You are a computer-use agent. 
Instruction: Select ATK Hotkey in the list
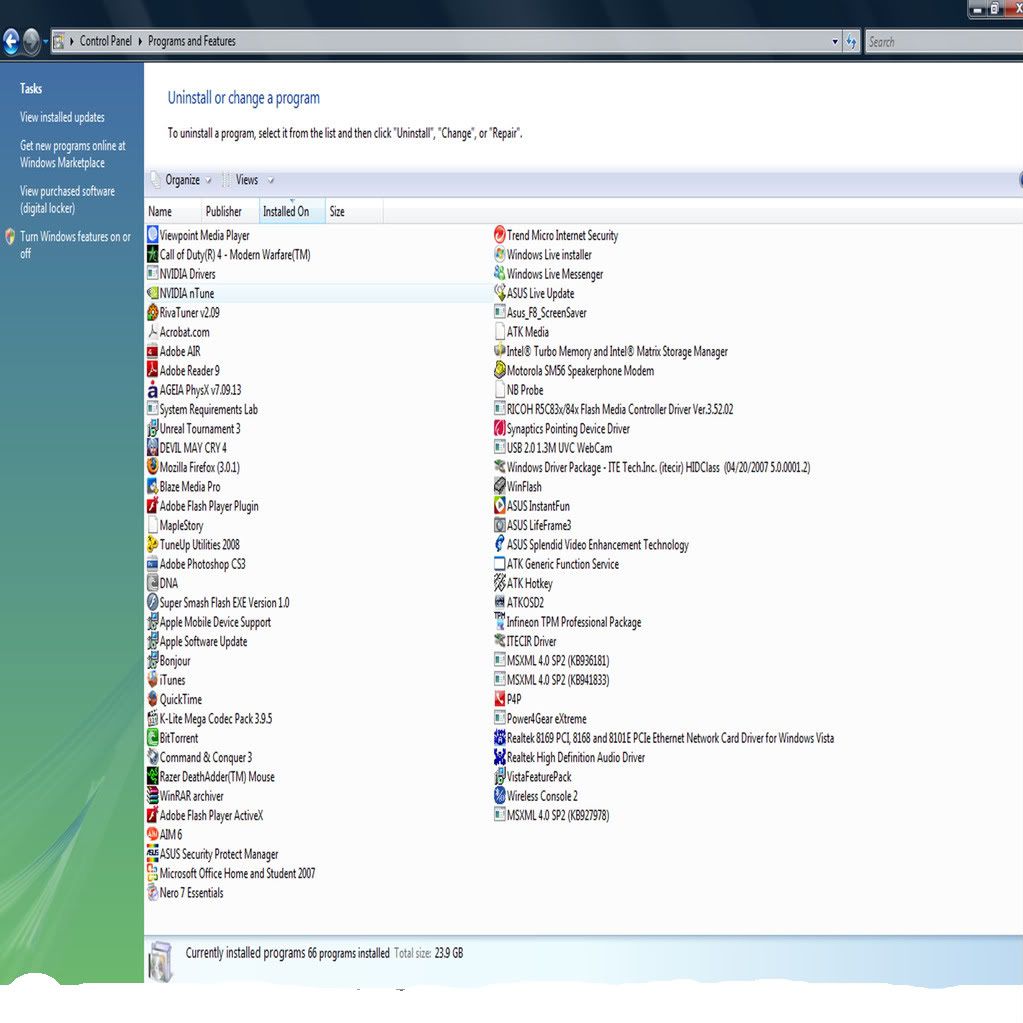529,583
